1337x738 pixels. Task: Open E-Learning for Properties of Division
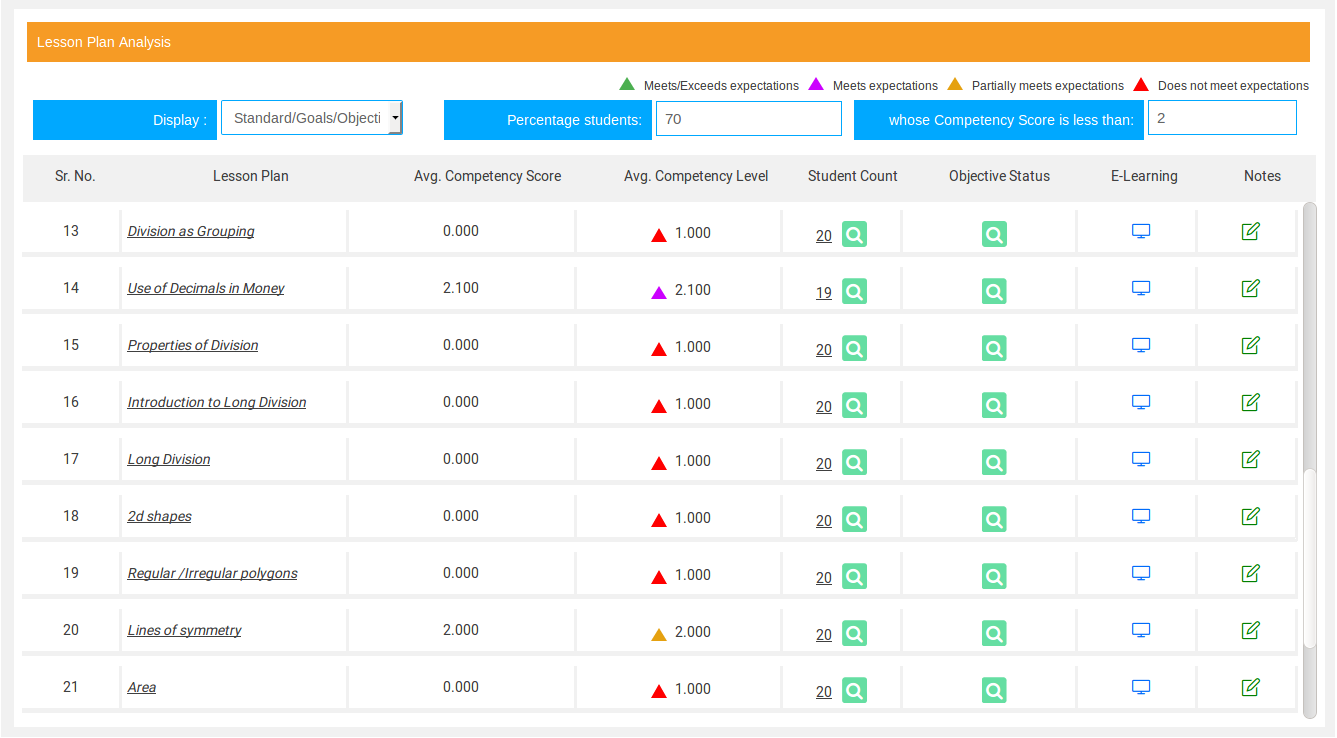pos(1141,345)
